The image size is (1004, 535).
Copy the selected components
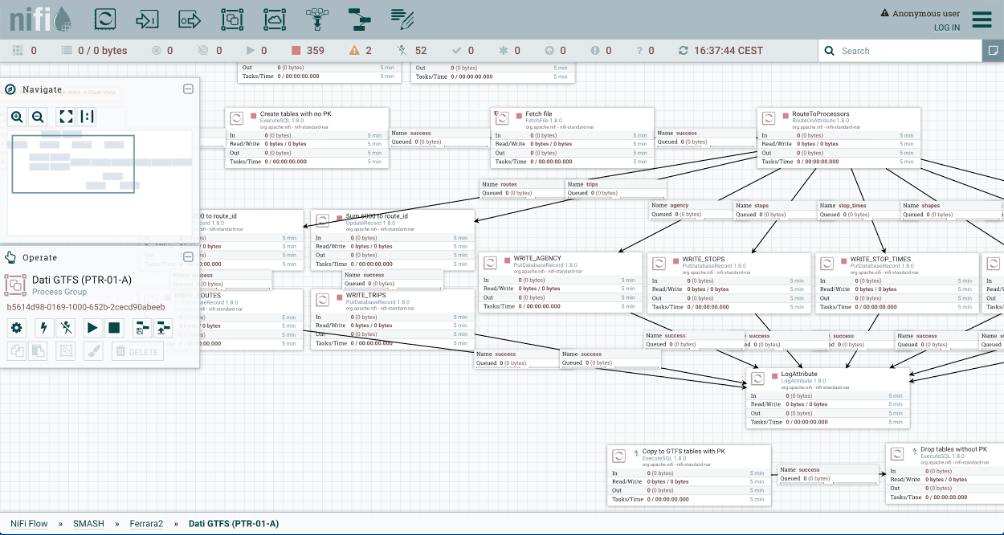[x=17, y=351]
